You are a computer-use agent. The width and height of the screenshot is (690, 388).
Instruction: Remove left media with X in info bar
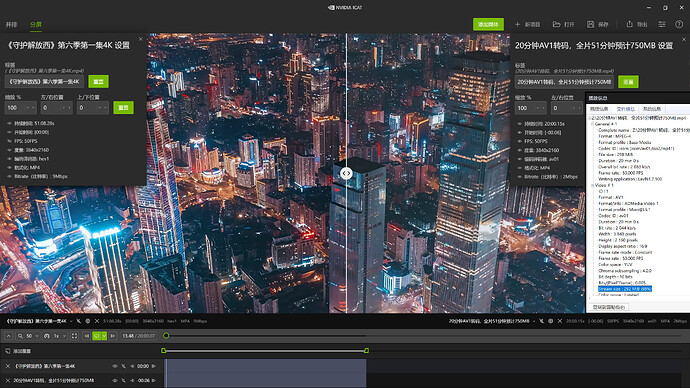[x=97, y=321]
